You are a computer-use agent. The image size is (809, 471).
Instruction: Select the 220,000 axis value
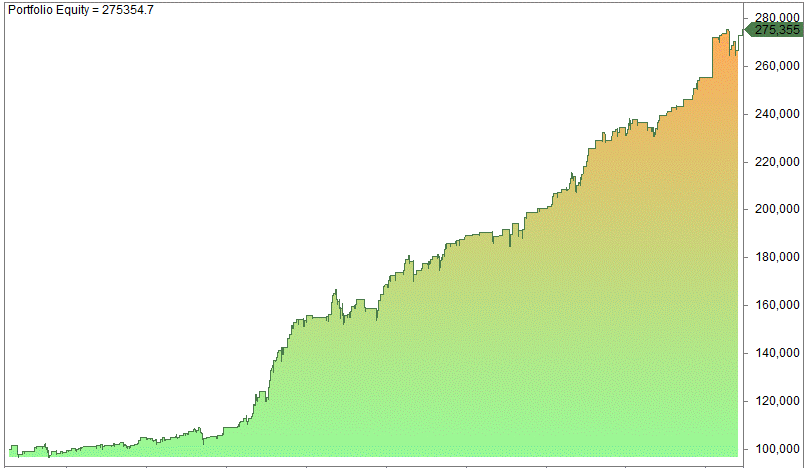(x=777, y=162)
